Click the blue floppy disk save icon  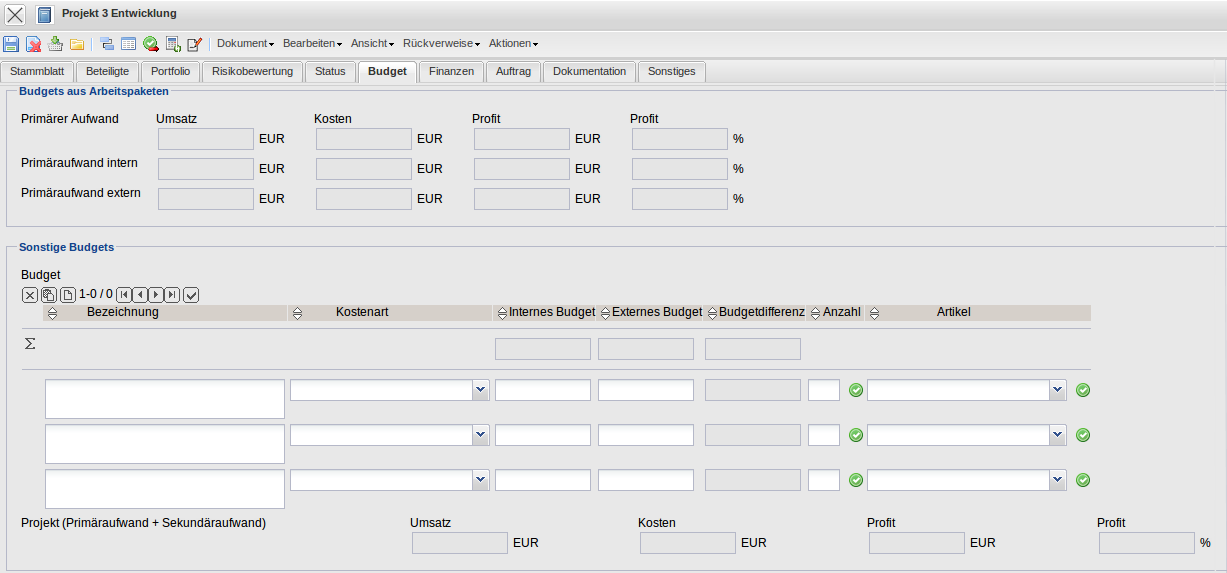(11, 44)
